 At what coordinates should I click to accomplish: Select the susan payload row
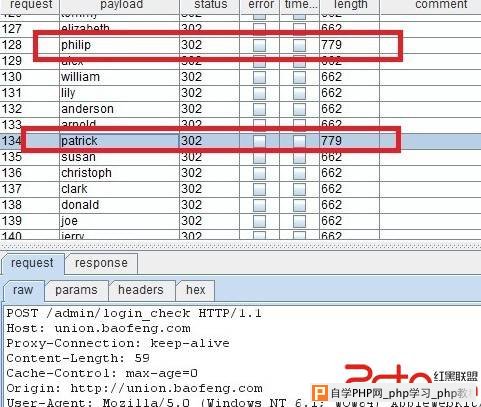click(240, 157)
